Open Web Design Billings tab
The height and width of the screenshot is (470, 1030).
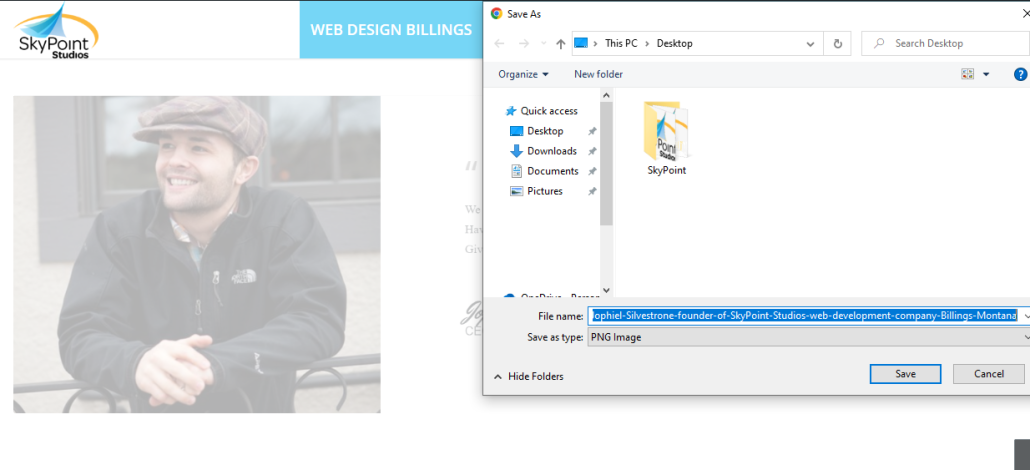tap(391, 30)
